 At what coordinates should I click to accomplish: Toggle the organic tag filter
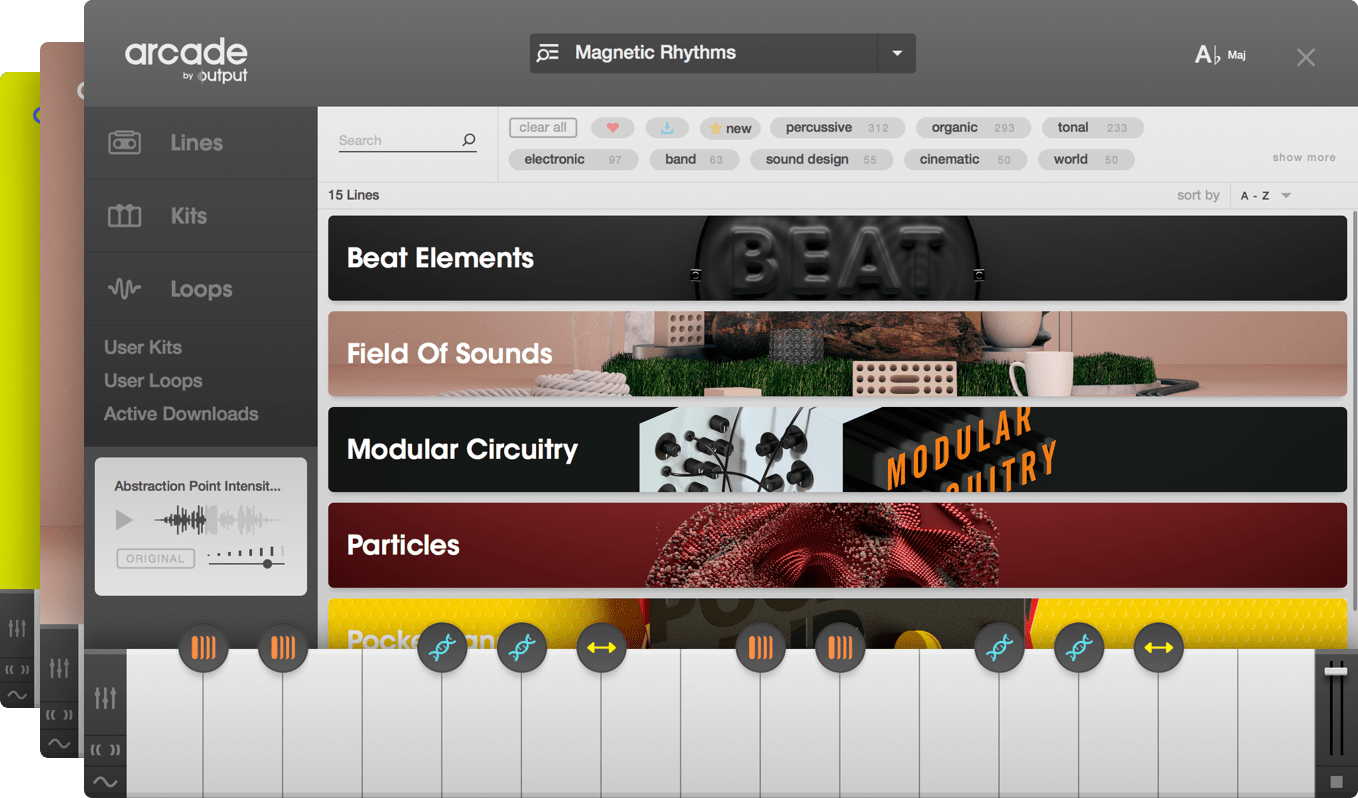pyautogui.click(x=973, y=128)
